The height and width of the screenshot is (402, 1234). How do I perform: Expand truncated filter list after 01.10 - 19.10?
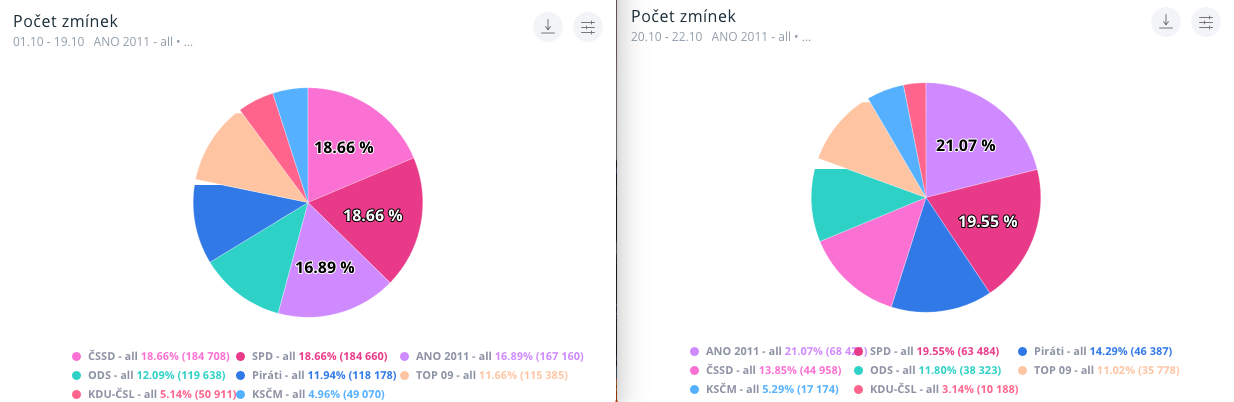click(188, 42)
